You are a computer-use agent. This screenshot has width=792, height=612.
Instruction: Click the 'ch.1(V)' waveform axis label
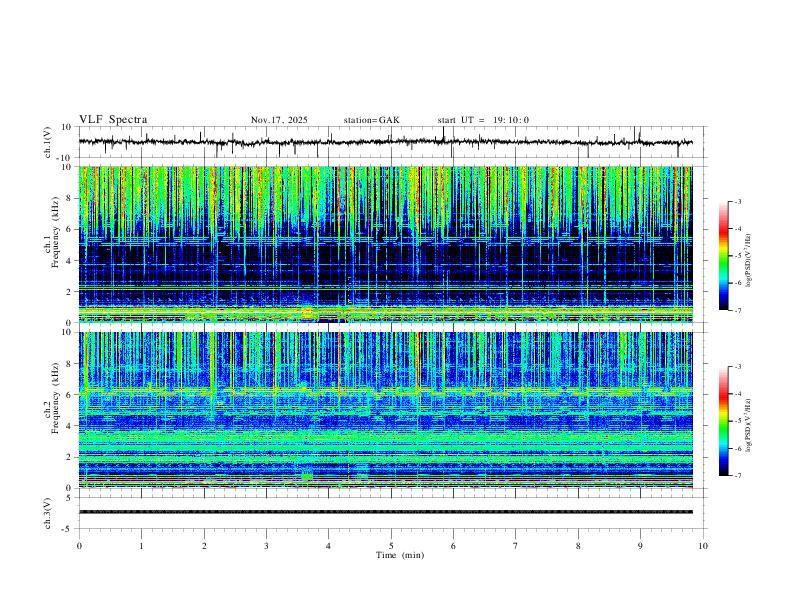[x=48, y=142]
